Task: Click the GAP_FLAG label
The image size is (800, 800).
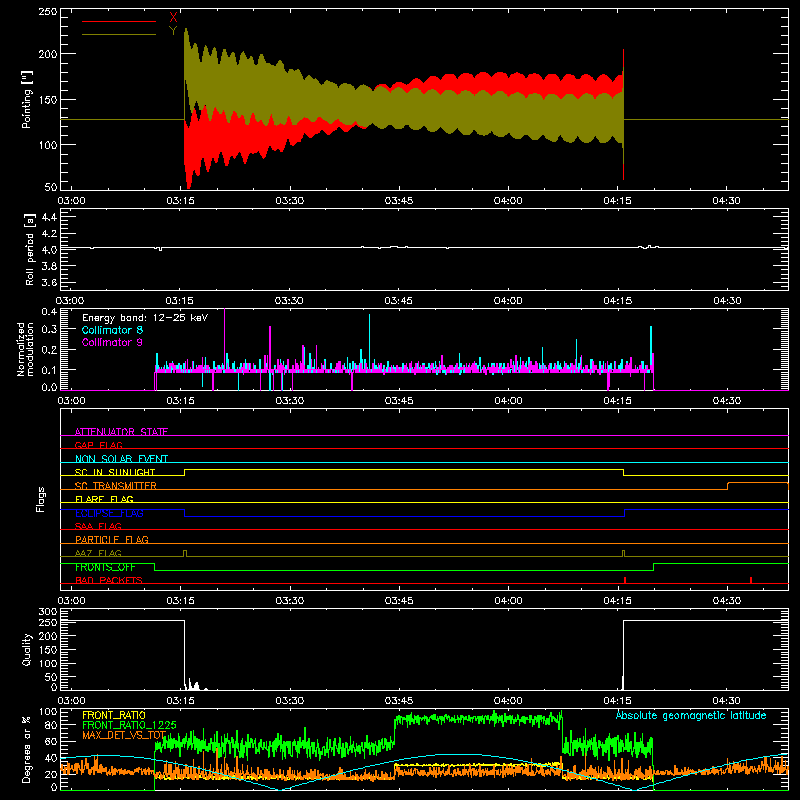Action: [98, 445]
